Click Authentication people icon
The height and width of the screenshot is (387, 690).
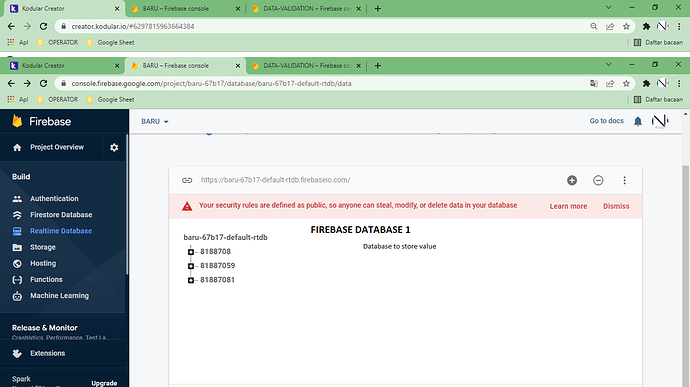[17, 199]
